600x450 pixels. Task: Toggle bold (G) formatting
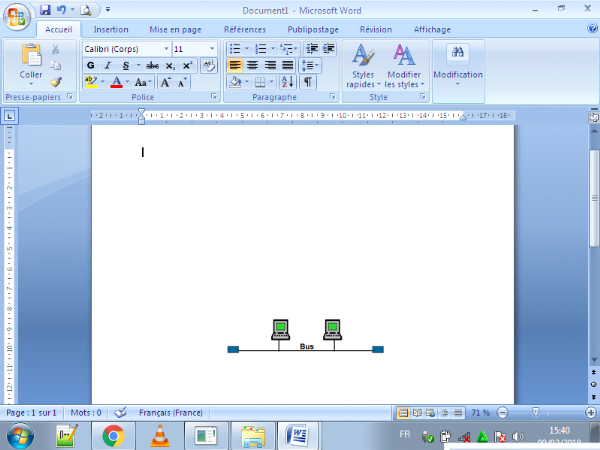coord(91,65)
